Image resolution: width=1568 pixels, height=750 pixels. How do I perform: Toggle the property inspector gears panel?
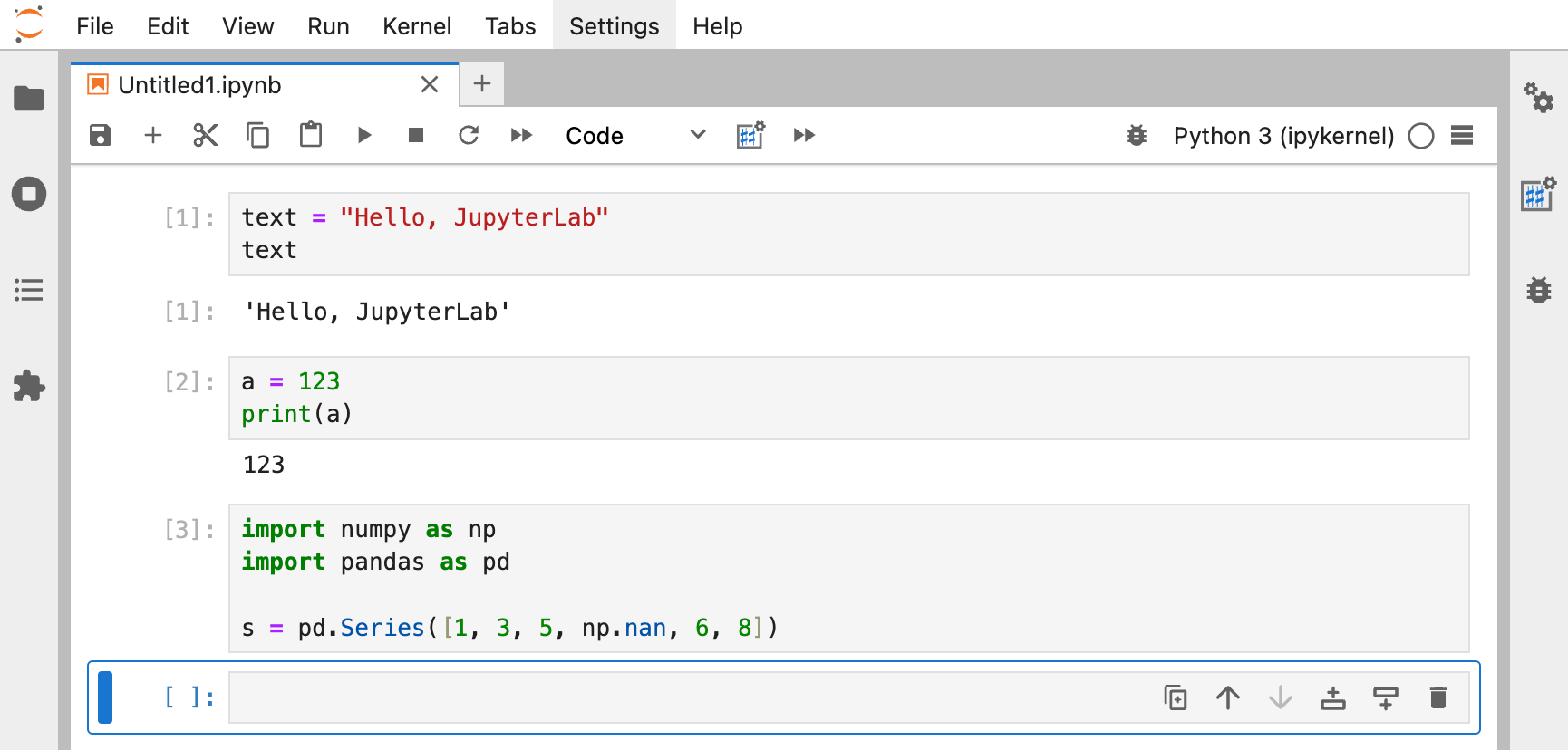[1538, 97]
